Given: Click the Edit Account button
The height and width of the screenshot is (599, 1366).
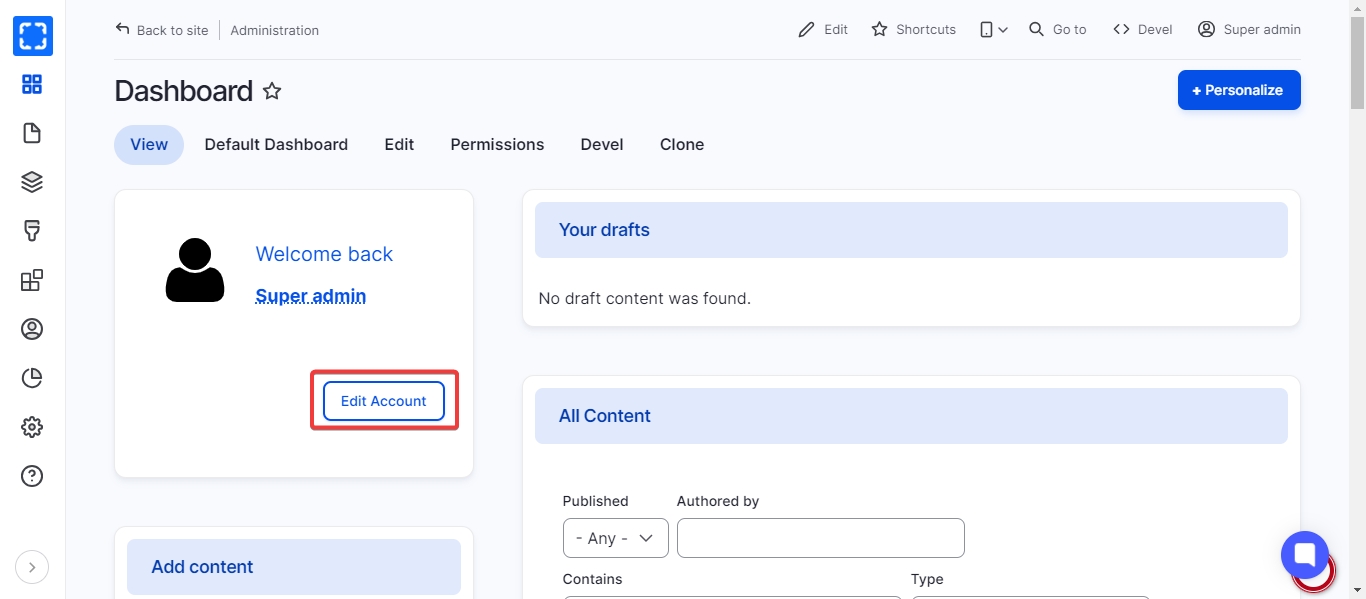Looking at the screenshot, I should click(x=384, y=401).
